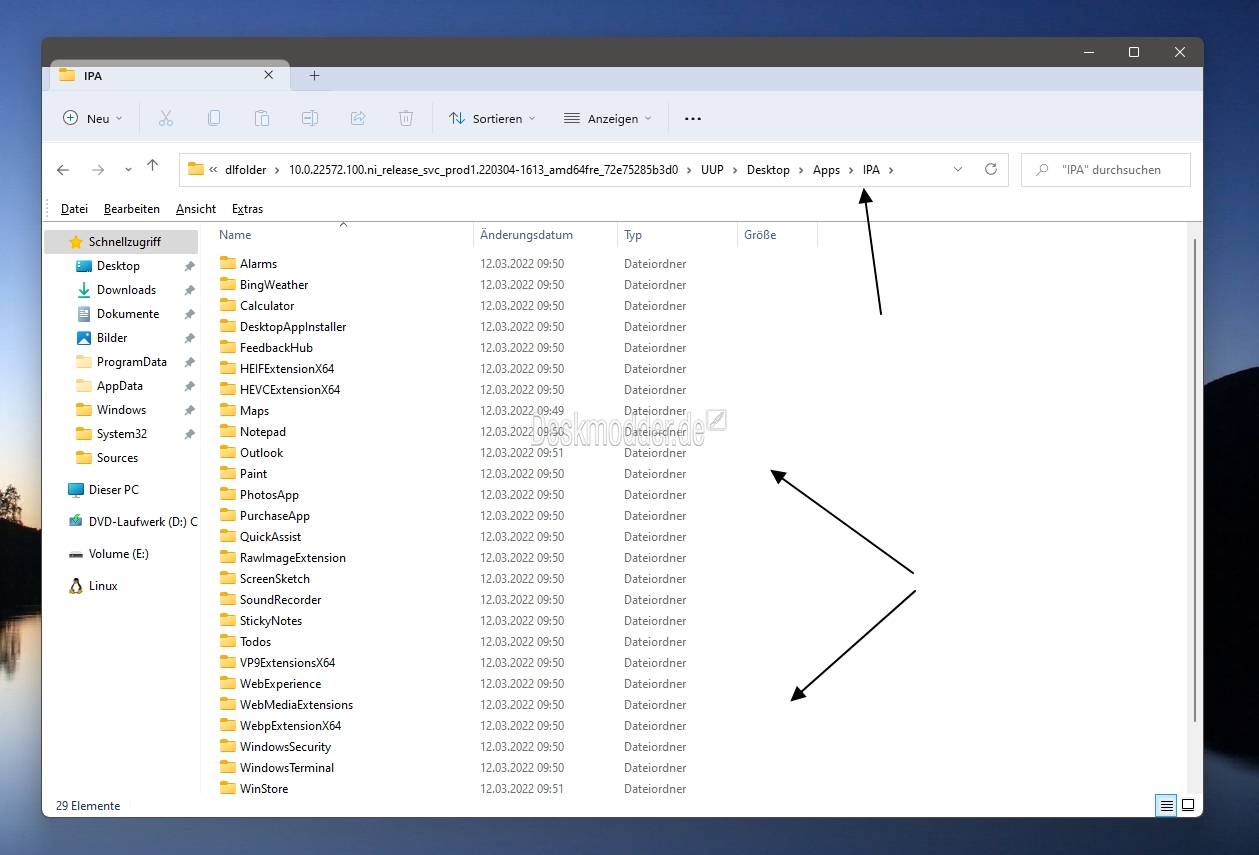The image size is (1259, 855).
Task: Open the Sortieren dropdown
Action: [x=492, y=118]
